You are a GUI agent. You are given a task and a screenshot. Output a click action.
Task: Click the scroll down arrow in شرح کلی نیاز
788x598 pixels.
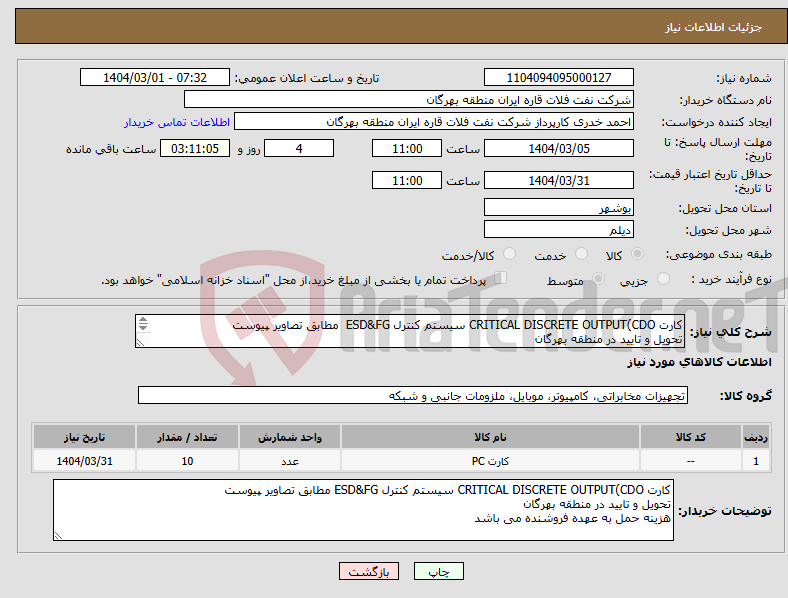pyautogui.click(x=143, y=327)
